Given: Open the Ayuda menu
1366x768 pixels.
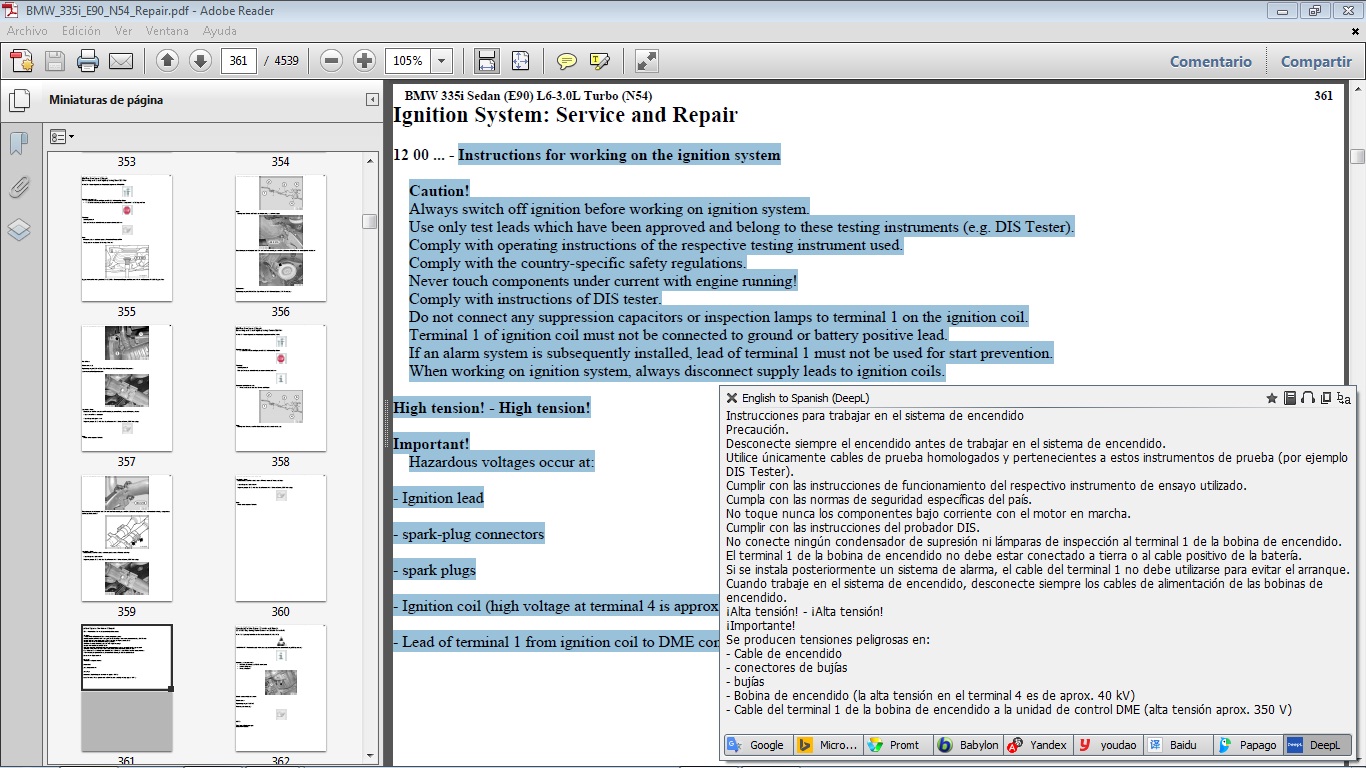Looking at the screenshot, I should click(219, 31).
